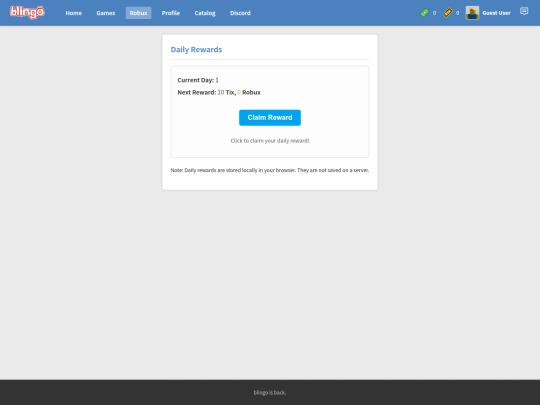The height and width of the screenshot is (405, 540).
Task: Open the Profile menu item
Action: (x=171, y=13)
